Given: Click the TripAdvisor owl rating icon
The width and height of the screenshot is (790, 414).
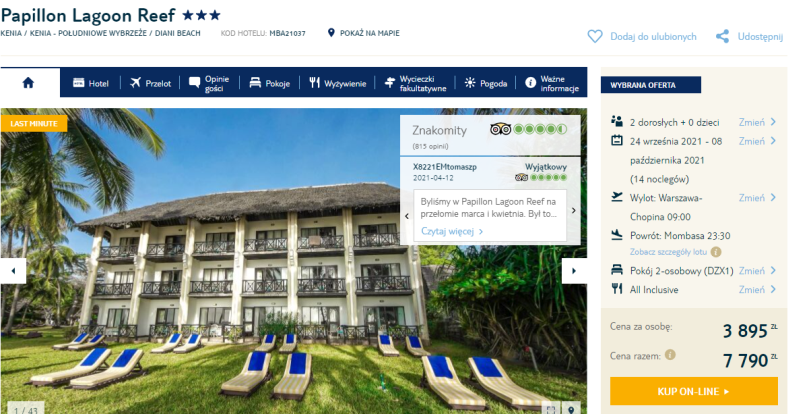Looking at the screenshot, I should [x=501, y=129].
